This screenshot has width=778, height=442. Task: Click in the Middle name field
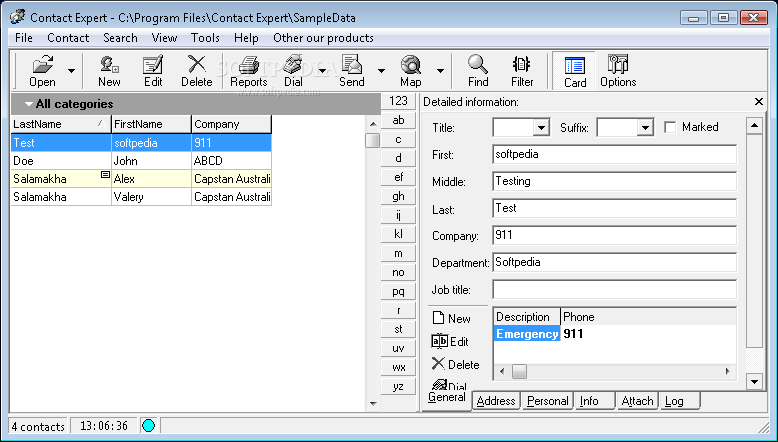614,181
